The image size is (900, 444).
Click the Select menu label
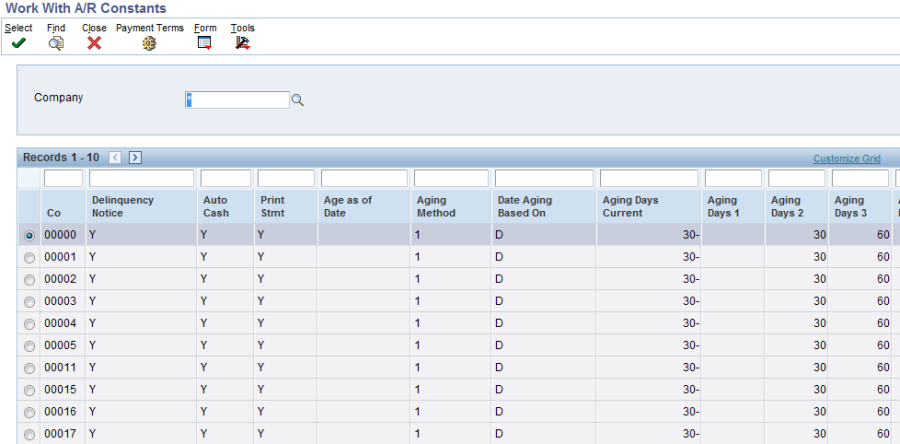coord(18,28)
